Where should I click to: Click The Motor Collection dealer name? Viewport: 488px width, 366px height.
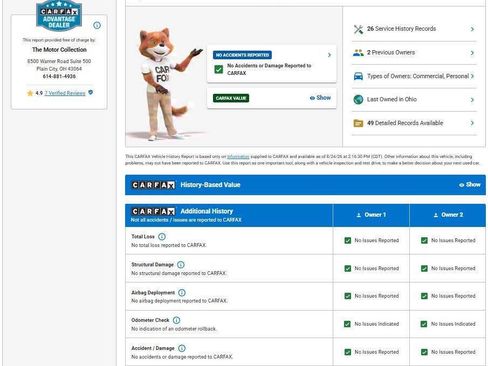59,50
